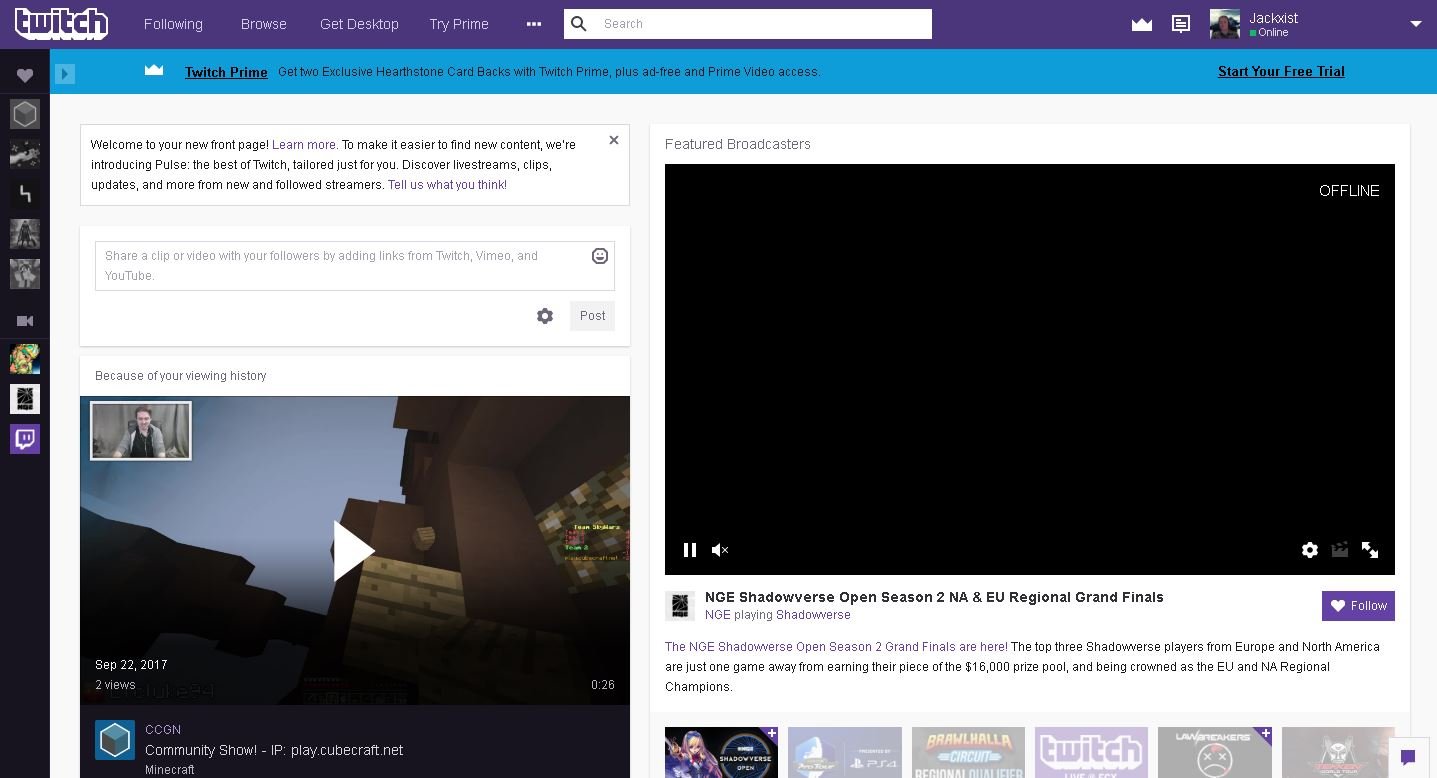Open the colorful character channel in sidebar

tap(25, 359)
